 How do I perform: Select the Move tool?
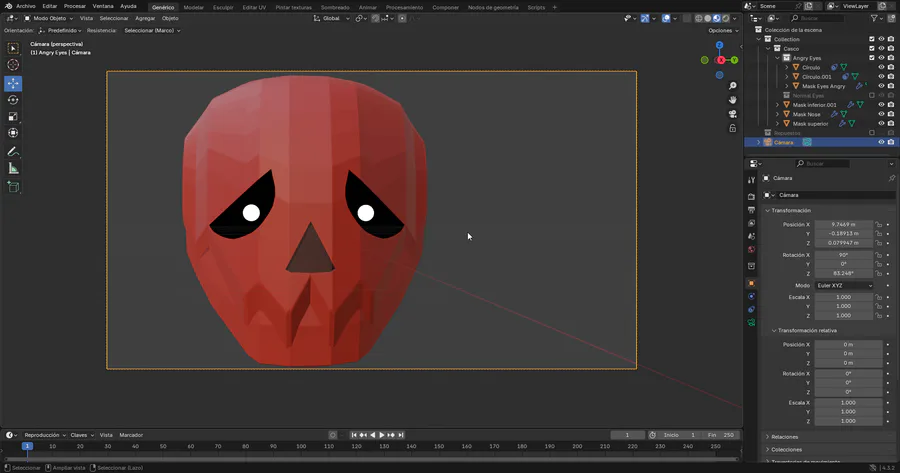coord(13,83)
